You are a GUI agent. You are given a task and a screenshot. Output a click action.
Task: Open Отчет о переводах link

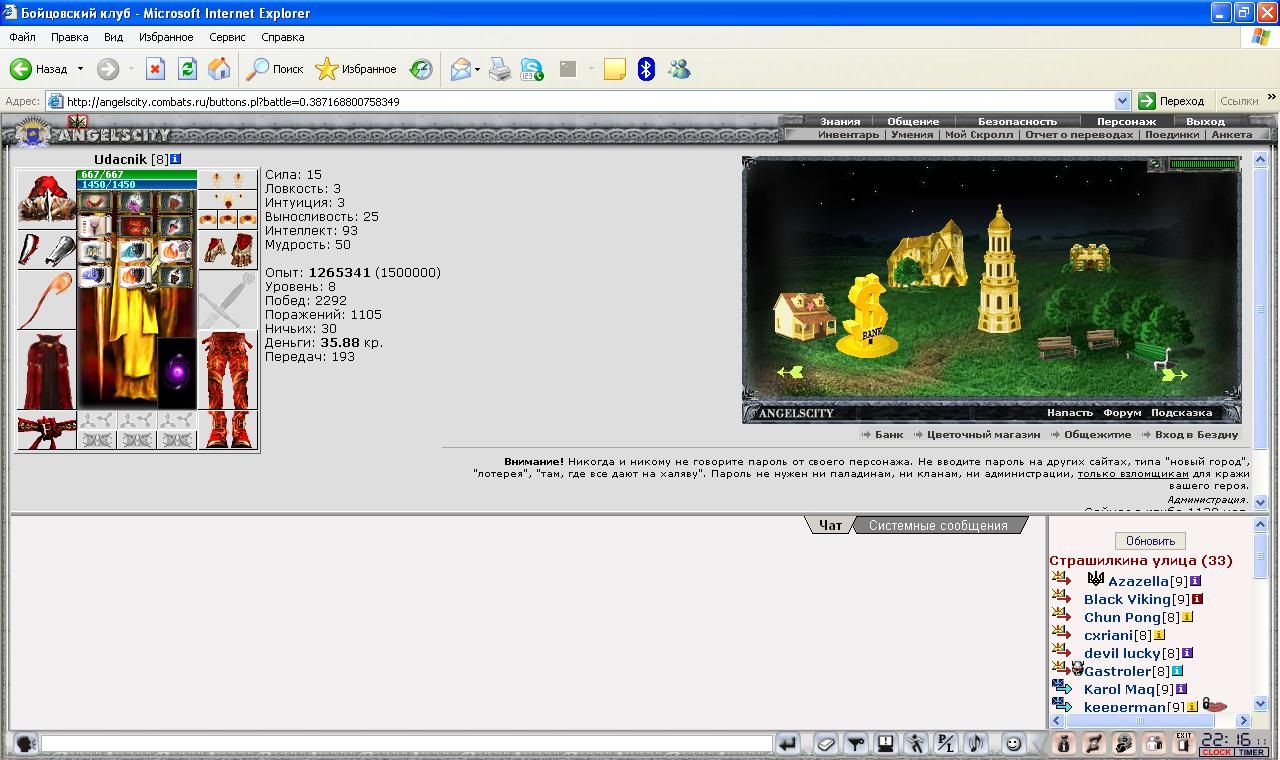[x=1079, y=134]
